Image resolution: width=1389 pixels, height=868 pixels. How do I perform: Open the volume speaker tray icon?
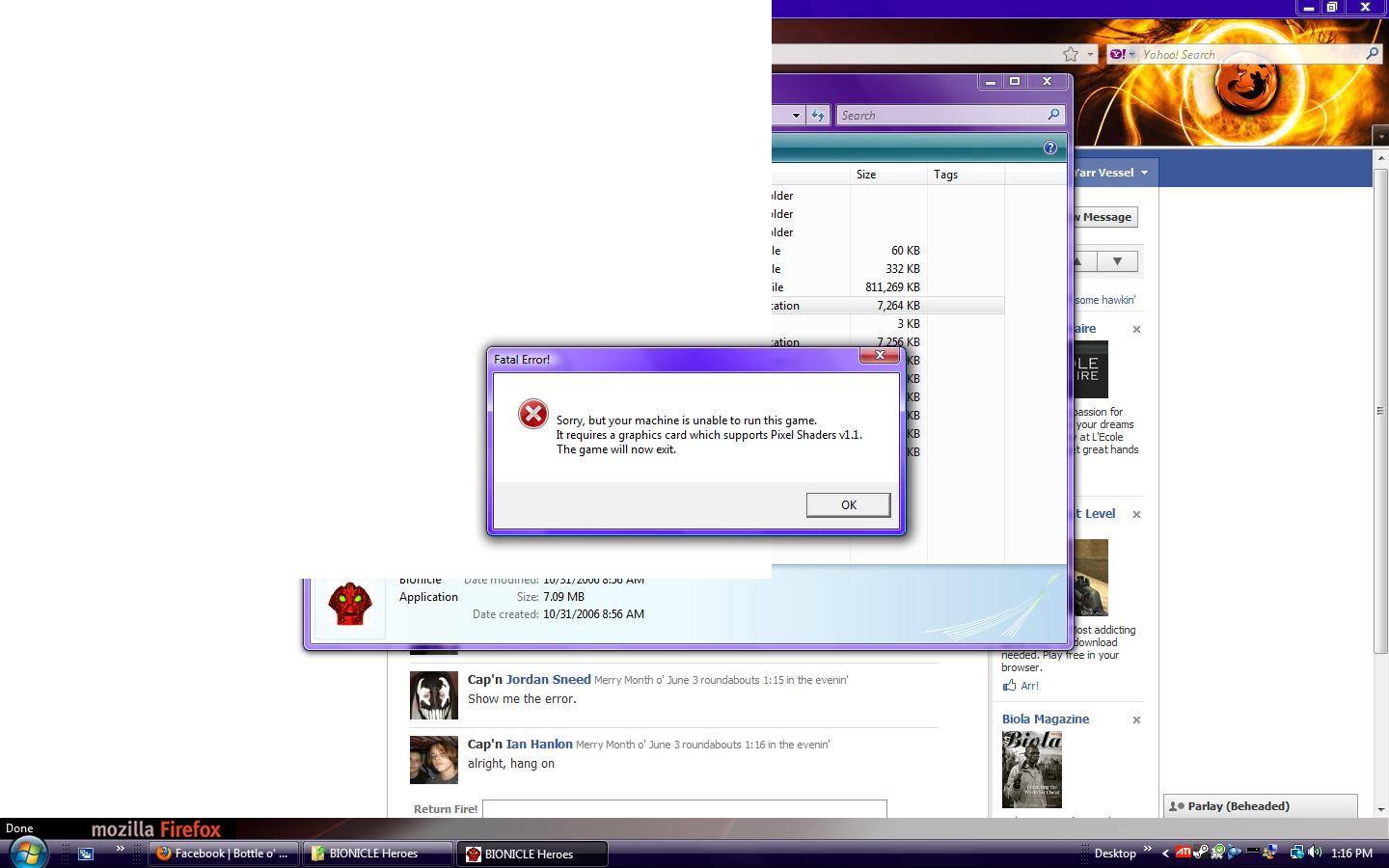1315,853
